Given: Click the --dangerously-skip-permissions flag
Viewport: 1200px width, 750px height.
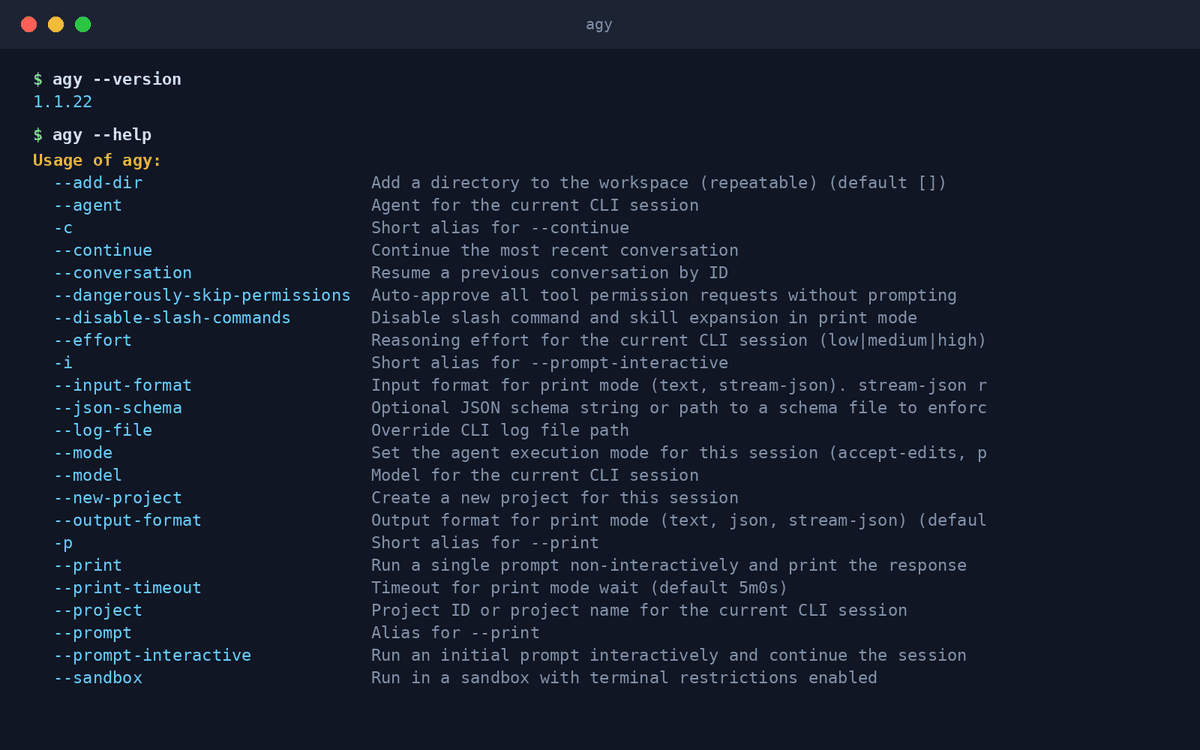Looking at the screenshot, I should (202, 295).
